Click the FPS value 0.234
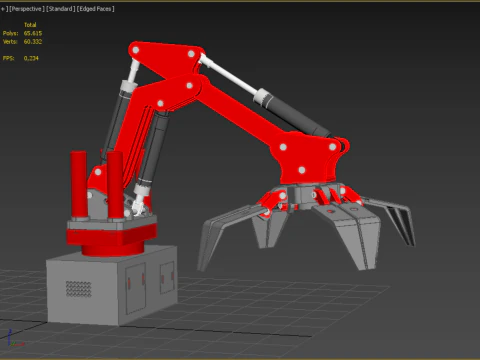The width and height of the screenshot is (480, 360). [31, 58]
